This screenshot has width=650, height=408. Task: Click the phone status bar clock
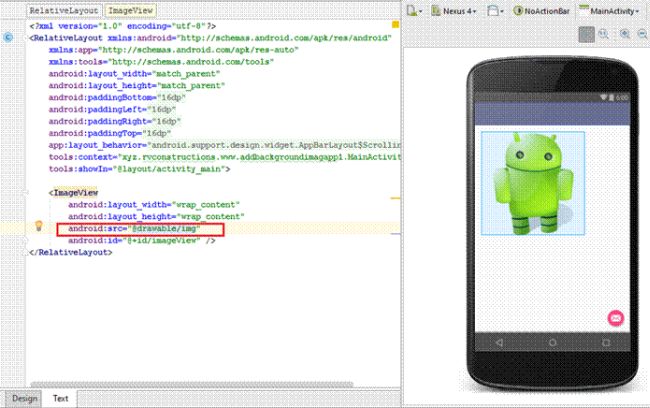[621, 97]
